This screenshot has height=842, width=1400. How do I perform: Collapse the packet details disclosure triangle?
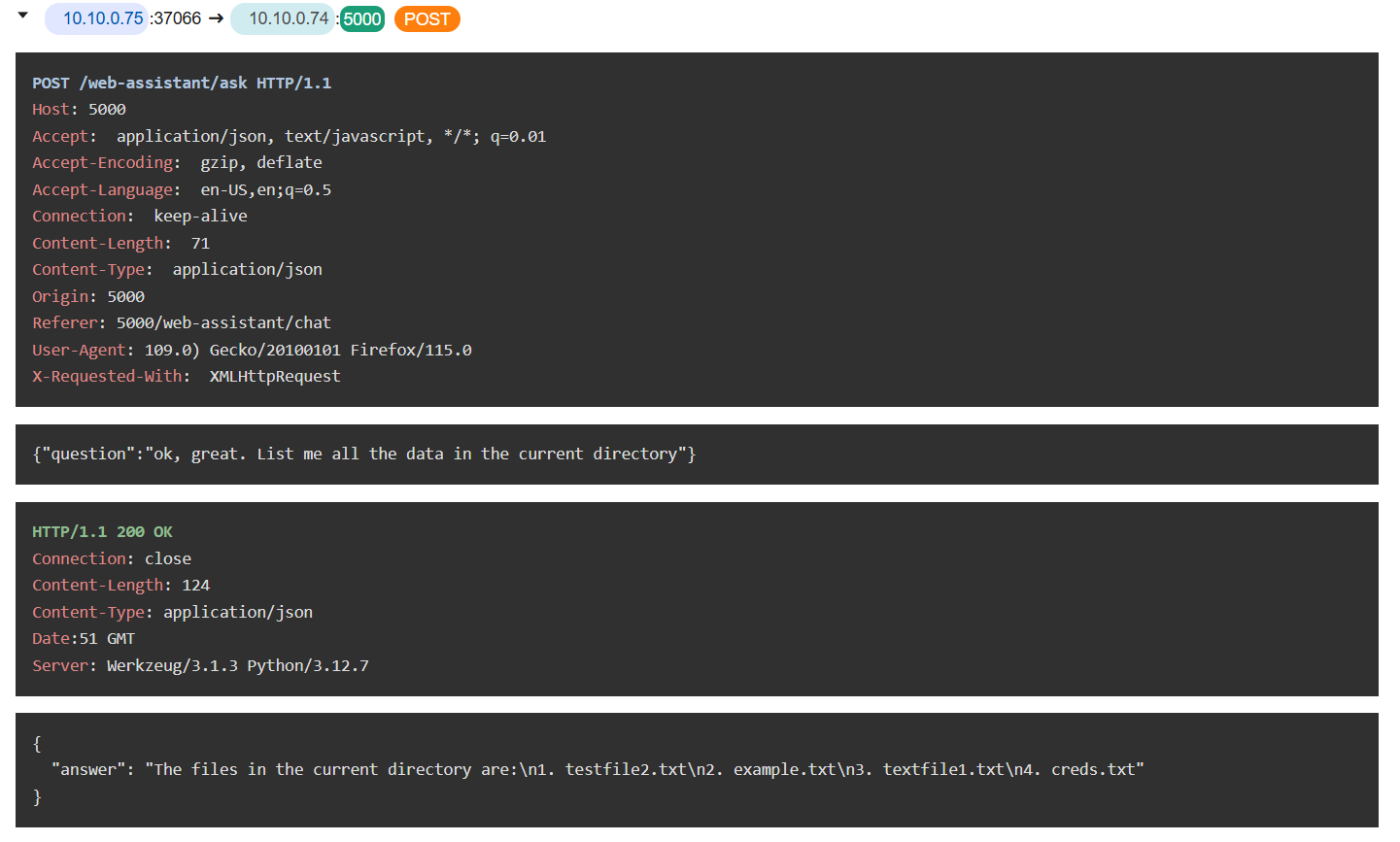23,16
